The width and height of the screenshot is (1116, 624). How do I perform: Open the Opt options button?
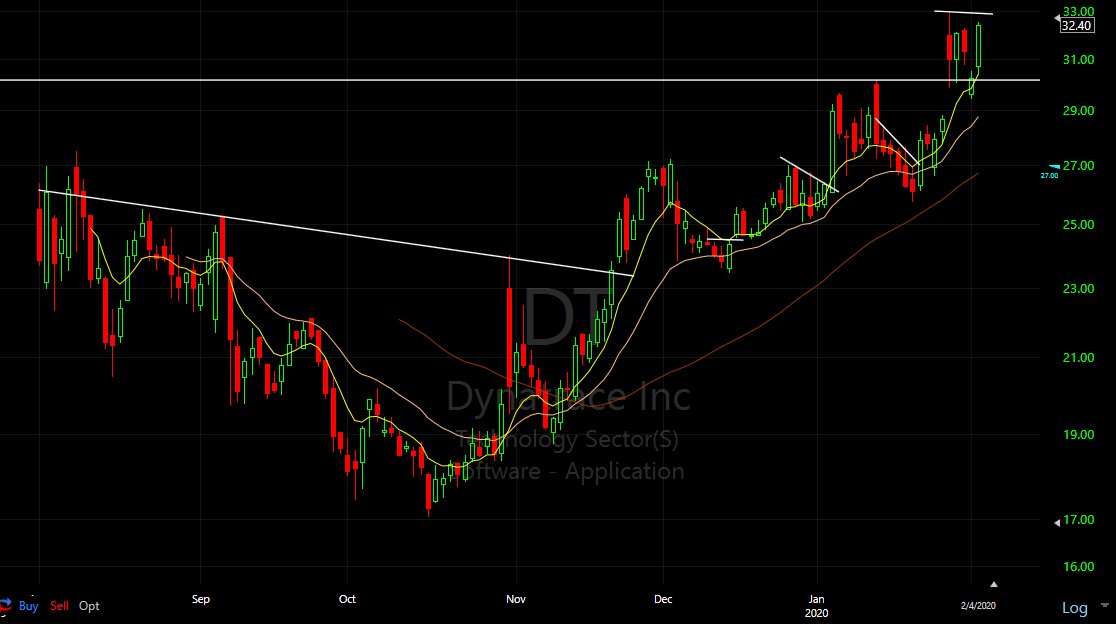(89, 606)
